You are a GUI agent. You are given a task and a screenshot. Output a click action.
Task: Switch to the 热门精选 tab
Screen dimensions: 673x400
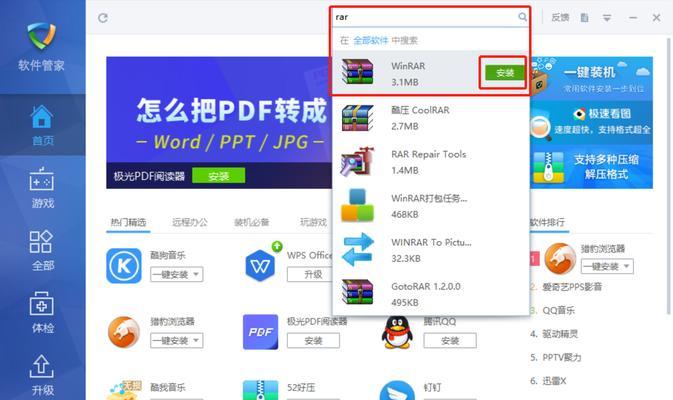coord(128,222)
